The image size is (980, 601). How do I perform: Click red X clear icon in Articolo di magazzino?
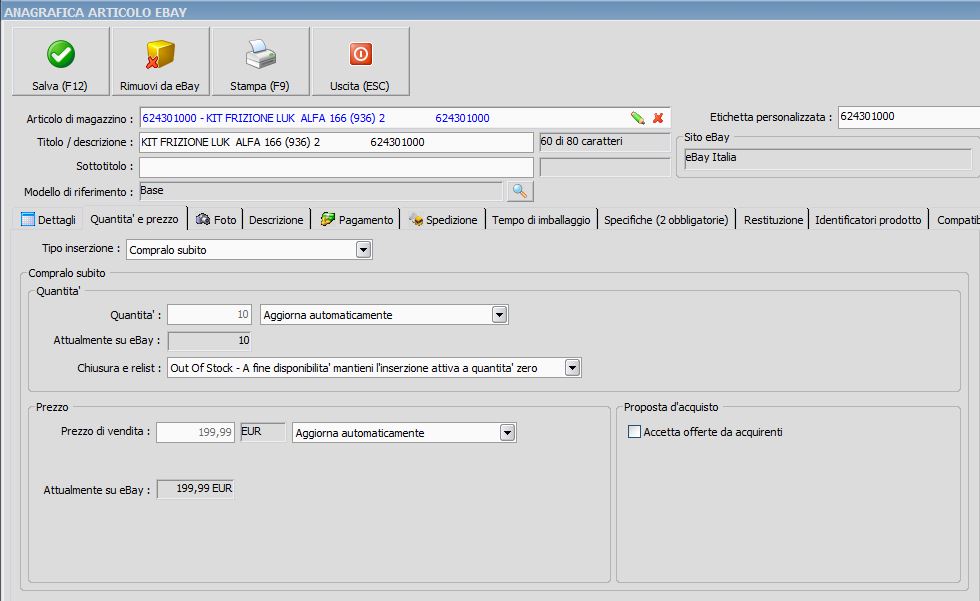click(658, 117)
